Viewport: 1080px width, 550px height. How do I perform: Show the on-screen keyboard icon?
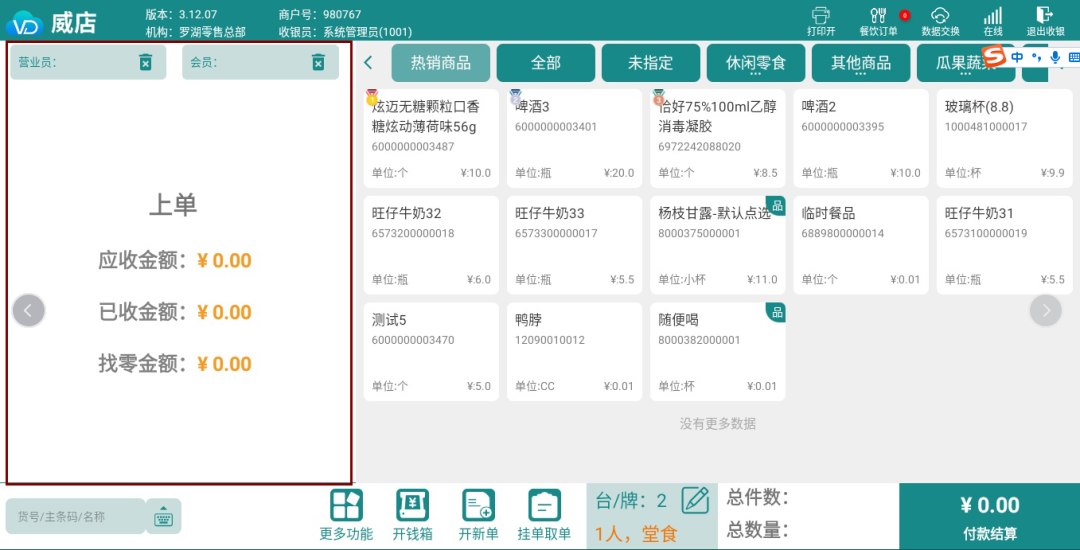163,517
